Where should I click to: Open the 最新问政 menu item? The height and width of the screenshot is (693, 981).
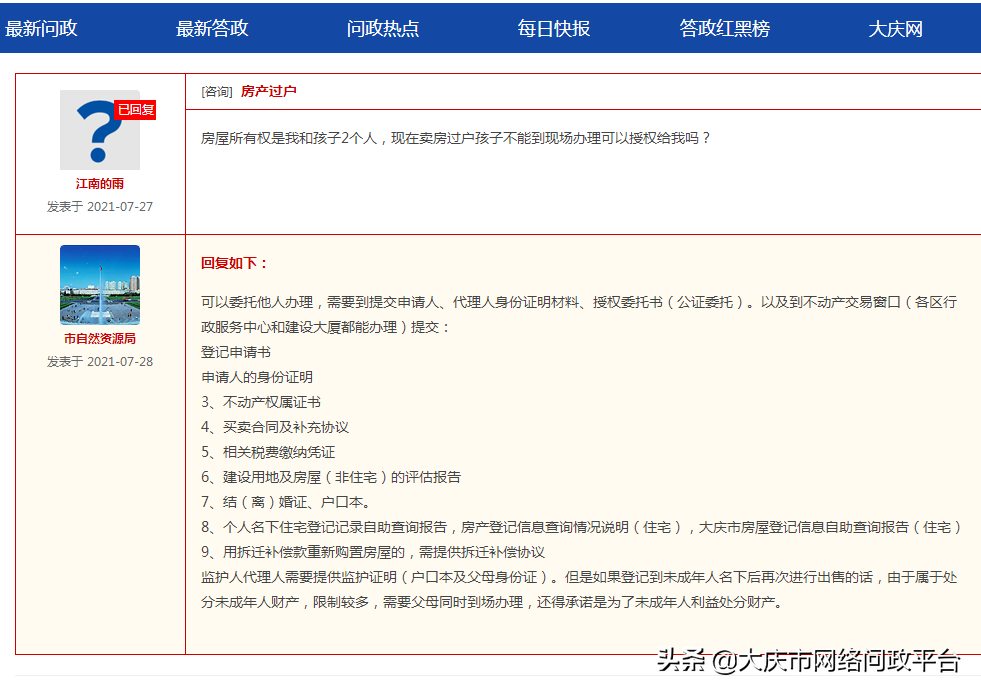(40, 28)
